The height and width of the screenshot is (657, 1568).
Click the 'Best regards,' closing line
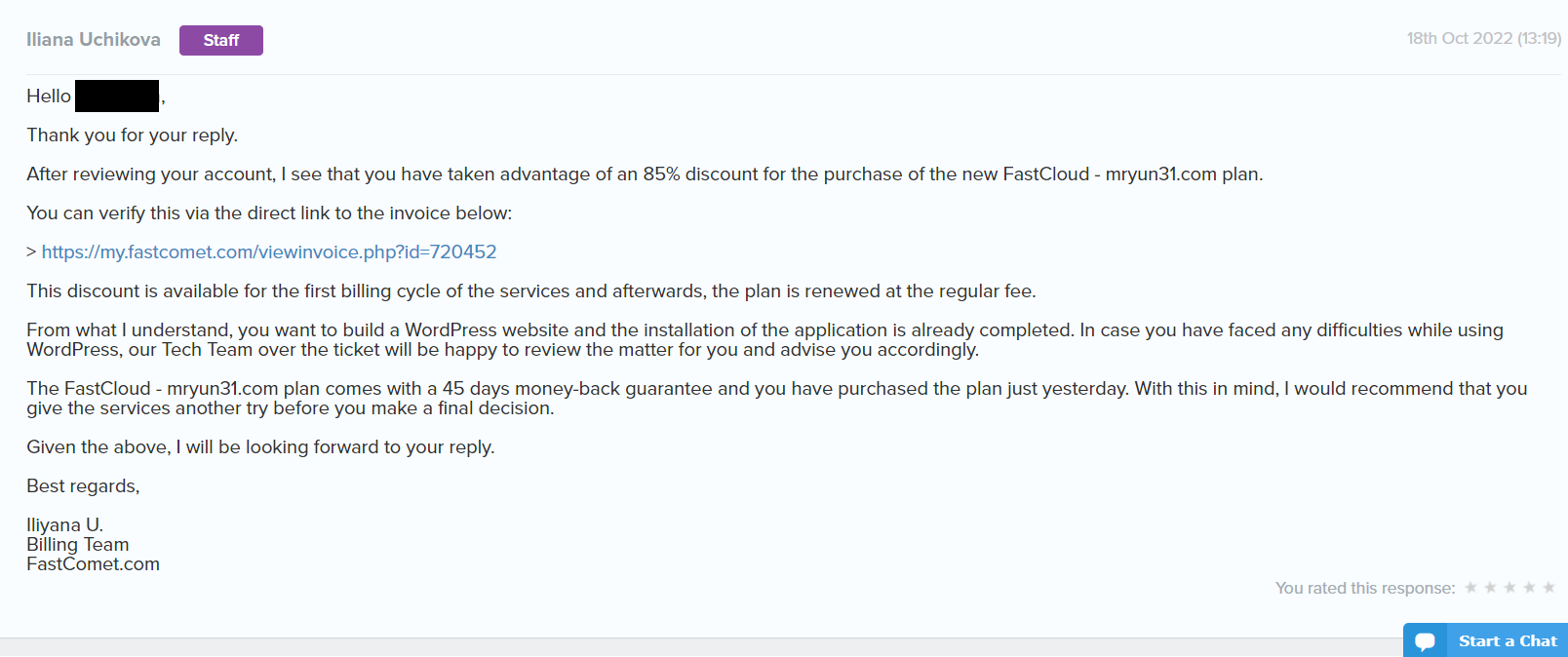pyautogui.click(x=83, y=486)
